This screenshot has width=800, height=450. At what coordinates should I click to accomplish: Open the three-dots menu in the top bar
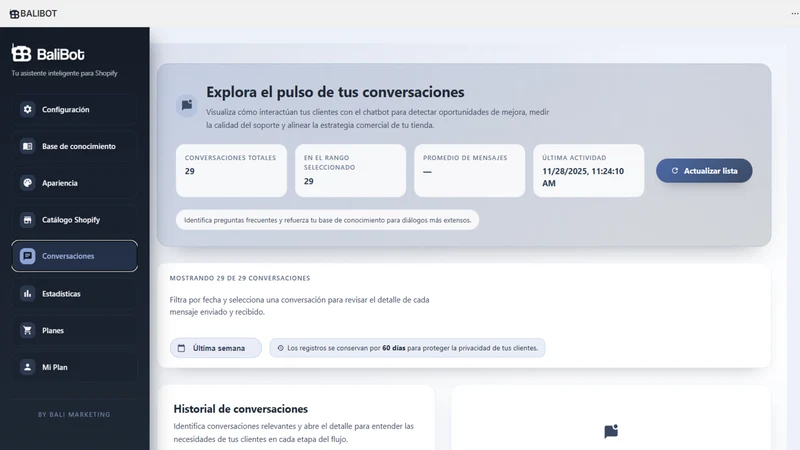pos(794,14)
